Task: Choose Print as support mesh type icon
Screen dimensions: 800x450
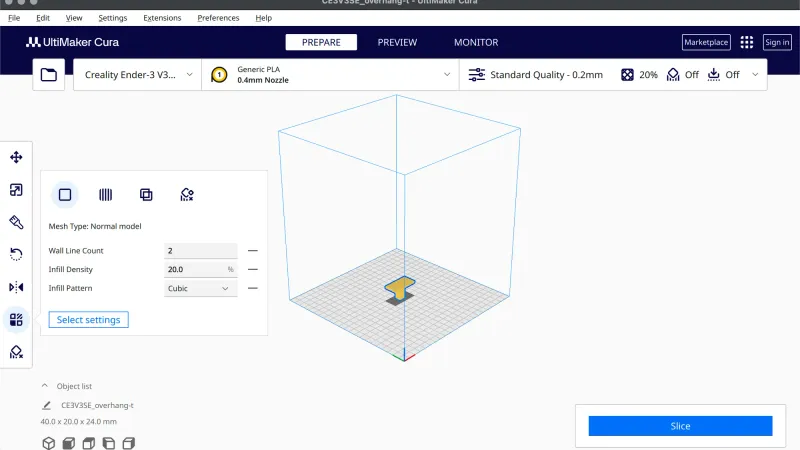Action: [x=106, y=194]
